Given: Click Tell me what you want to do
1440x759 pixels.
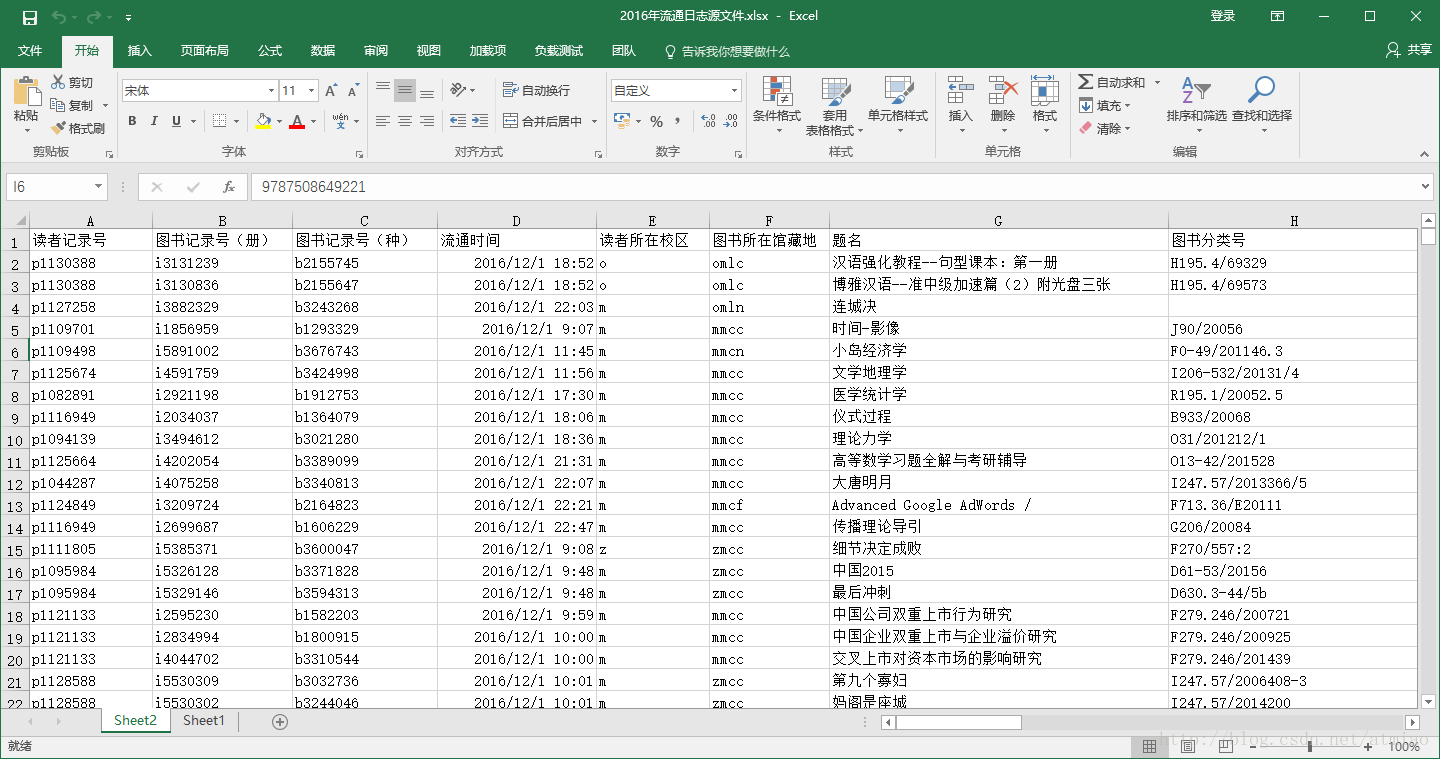Looking at the screenshot, I should (x=727, y=51).
